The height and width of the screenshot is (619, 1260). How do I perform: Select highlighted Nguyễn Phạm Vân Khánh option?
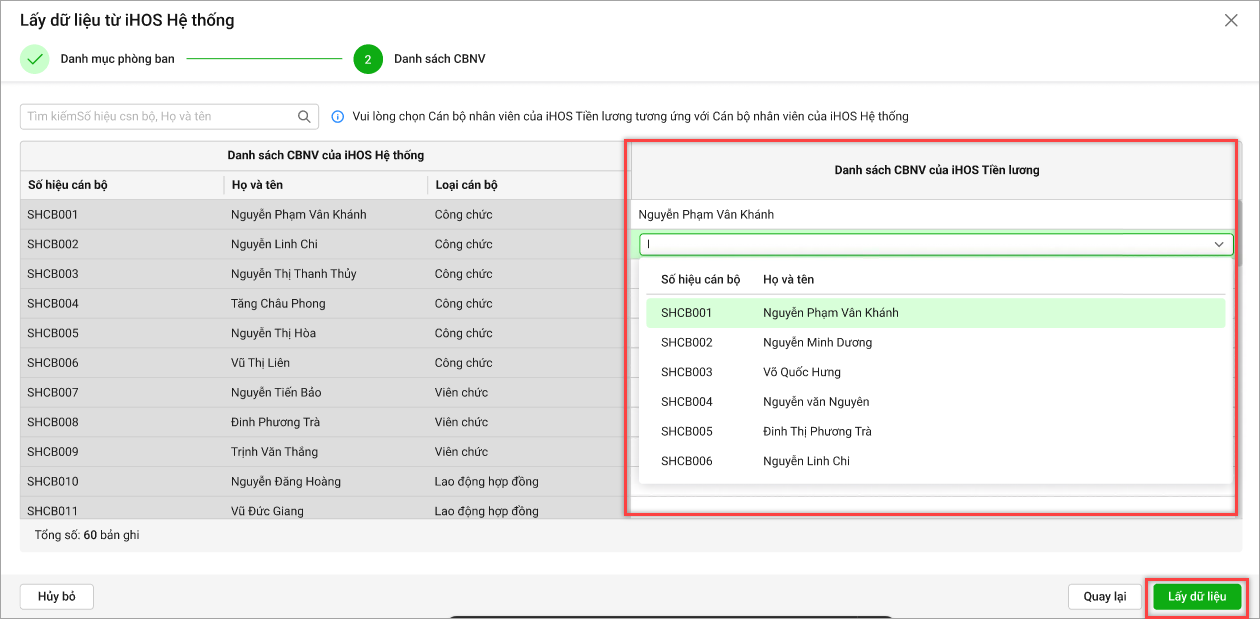click(830, 313)
